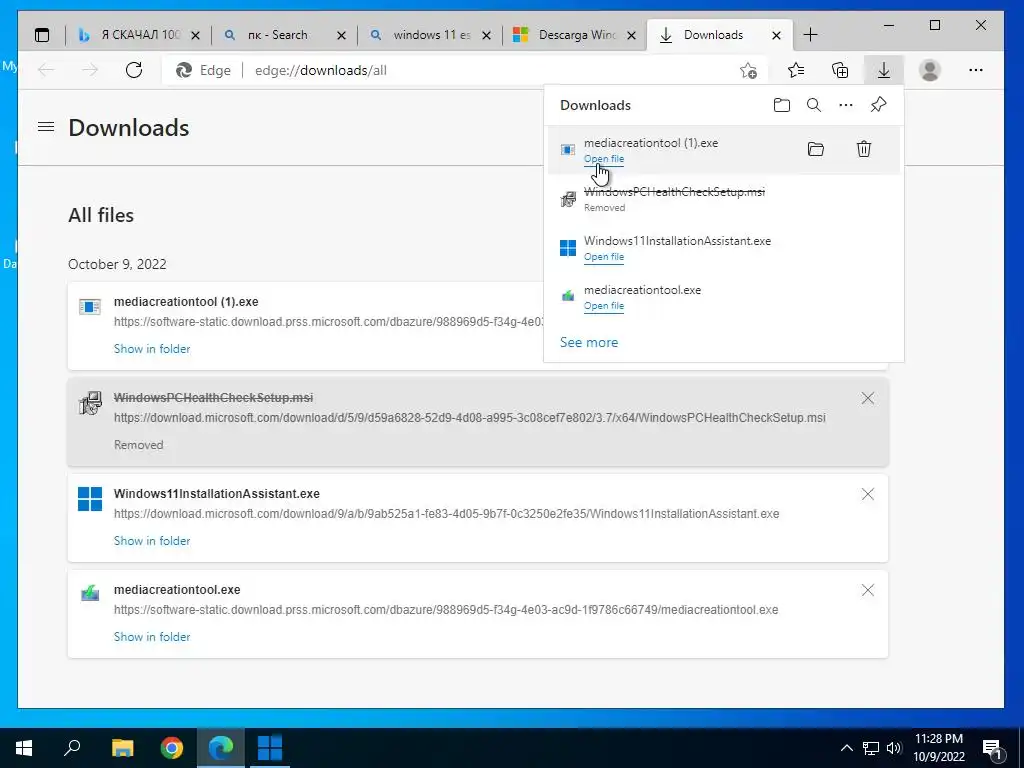1024x768 pixels.
Task: Close the пк - Search tab
Action: tap(341, 35)
